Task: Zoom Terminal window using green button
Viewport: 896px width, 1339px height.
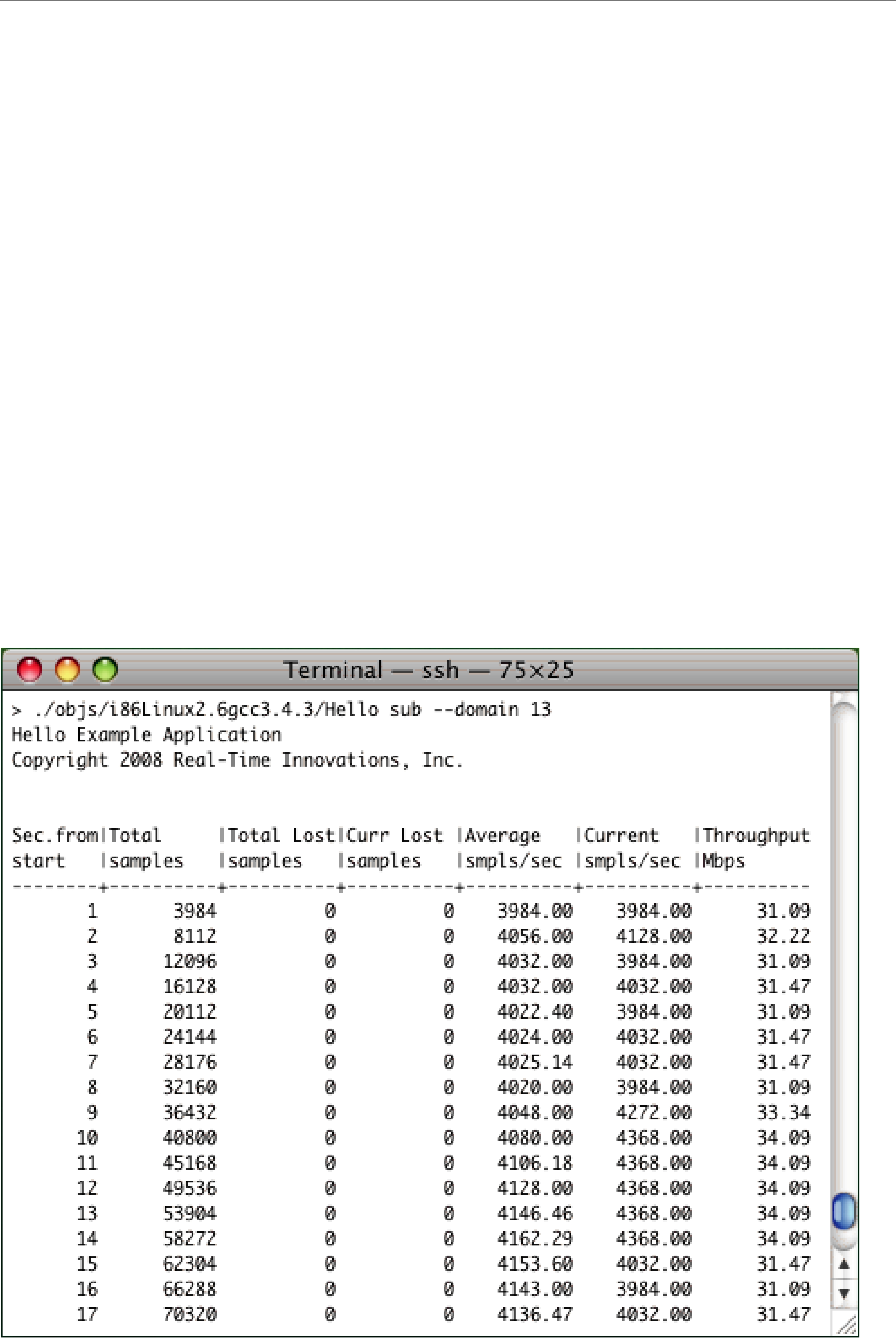Action: click(x=105, y=670)
